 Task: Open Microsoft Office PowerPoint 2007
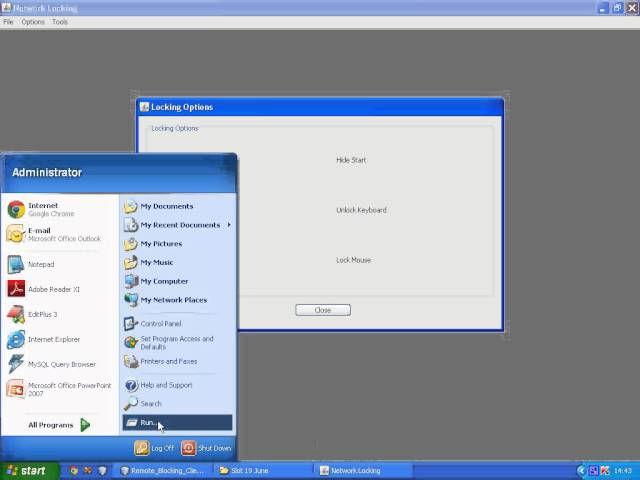point(59,389)
